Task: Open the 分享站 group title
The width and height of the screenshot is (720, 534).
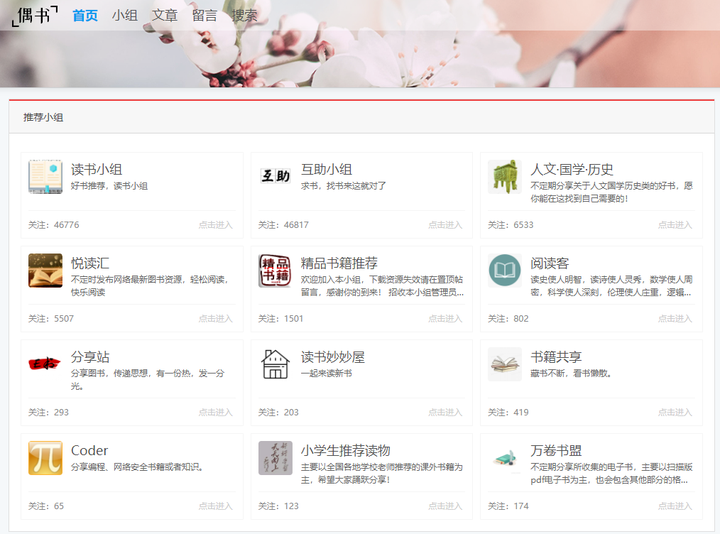Action: [90, 357]
